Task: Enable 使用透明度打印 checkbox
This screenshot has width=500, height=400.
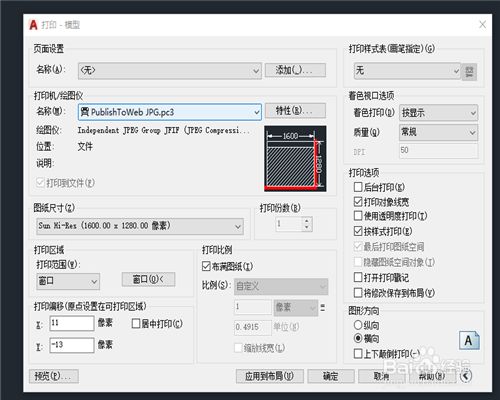Action: point(358,216)
